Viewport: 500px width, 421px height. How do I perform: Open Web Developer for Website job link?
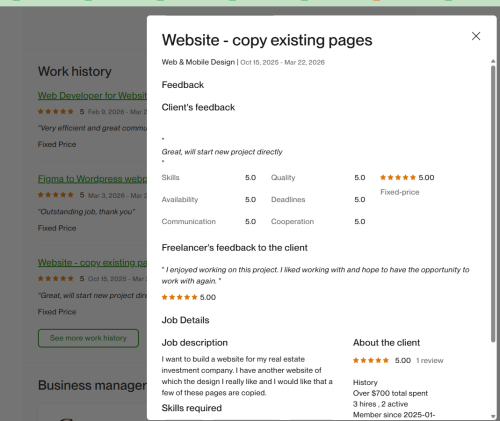92,96
